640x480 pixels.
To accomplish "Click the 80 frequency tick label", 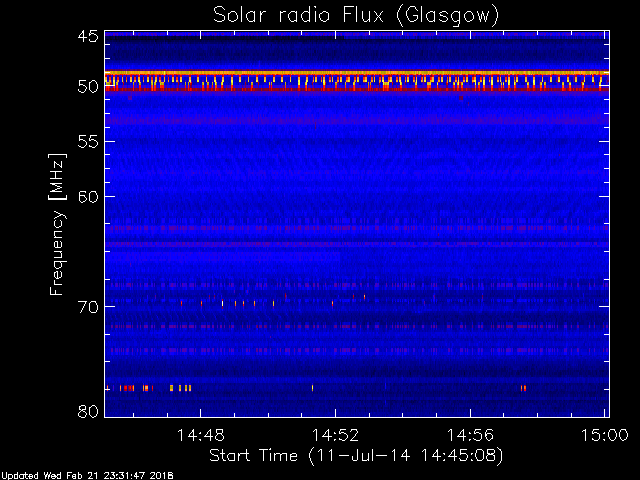I will point(88,411).
